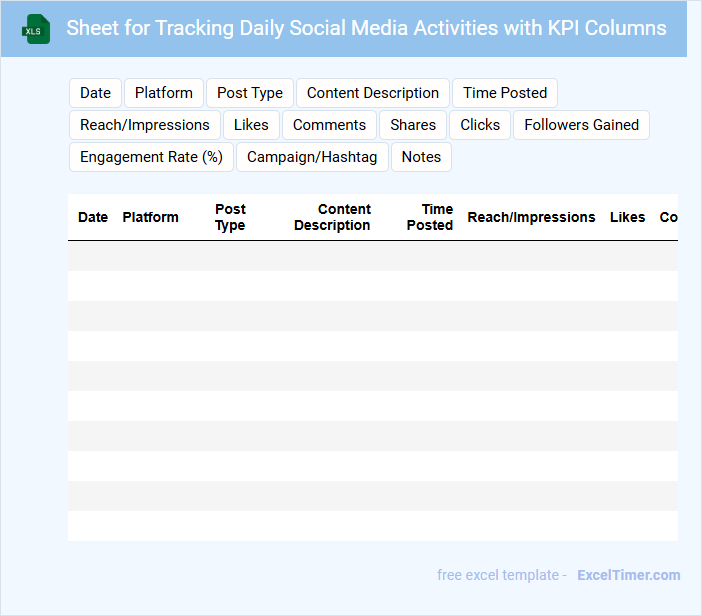Click the first empty row under Date
This screenshot has height=616, width=702.
[93, 256]
